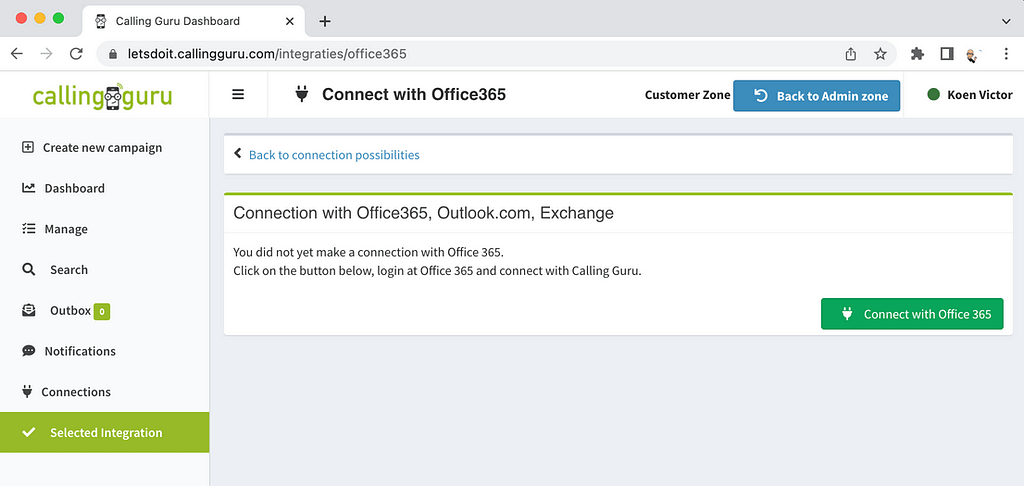Open a new browser tab
This screenshot has width=1024, height=486.
click(x=325, y=21)
